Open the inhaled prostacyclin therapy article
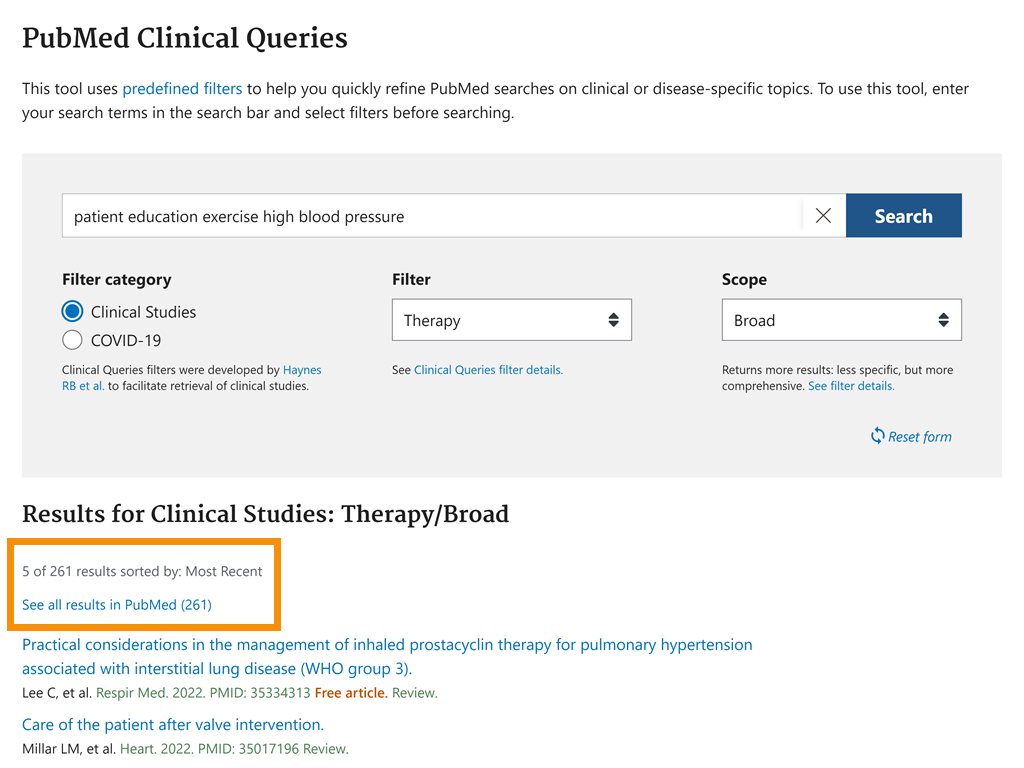 click(387, 645)
